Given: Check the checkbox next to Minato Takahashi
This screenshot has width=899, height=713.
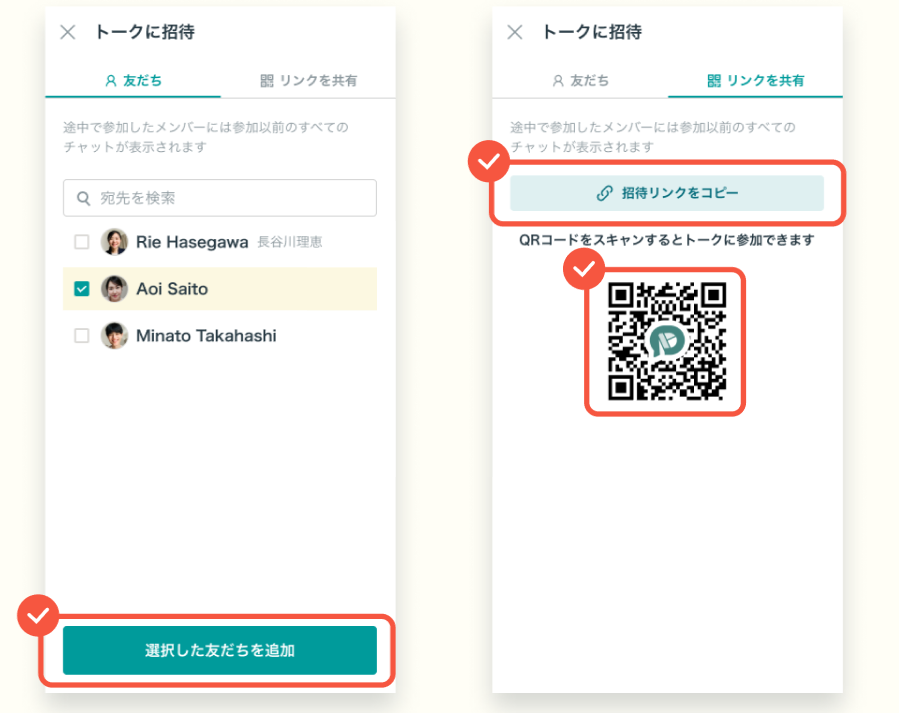Looking at the screenshot, I should (x=83, y=336).
